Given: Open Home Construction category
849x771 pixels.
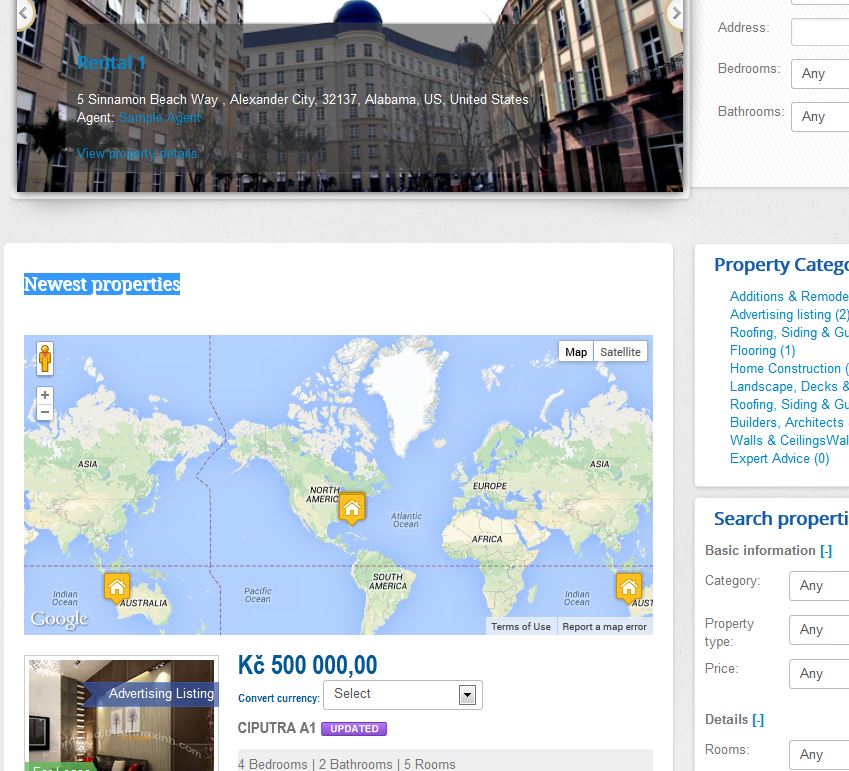Looking at the screenshot, I should 789,369.
